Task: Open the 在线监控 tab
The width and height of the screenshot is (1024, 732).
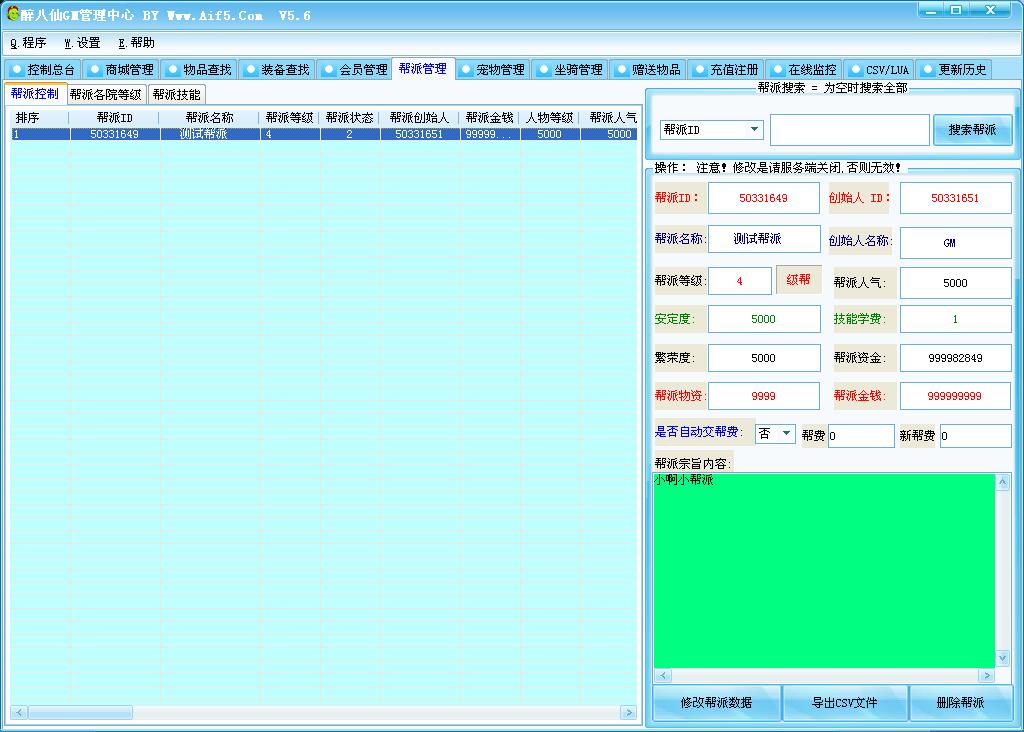Action: 803,70
